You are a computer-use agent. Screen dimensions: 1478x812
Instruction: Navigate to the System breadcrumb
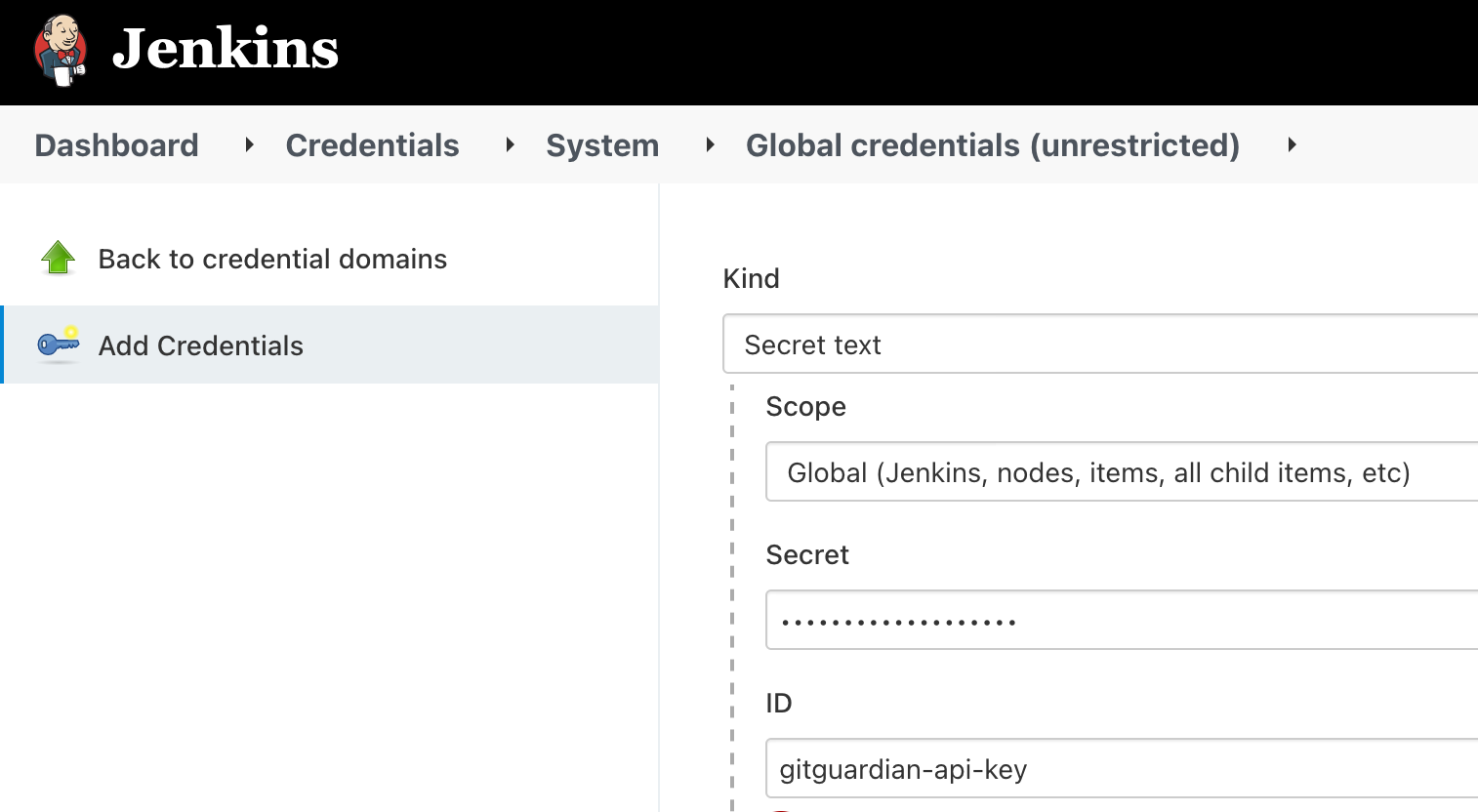(x=602, y=145)
